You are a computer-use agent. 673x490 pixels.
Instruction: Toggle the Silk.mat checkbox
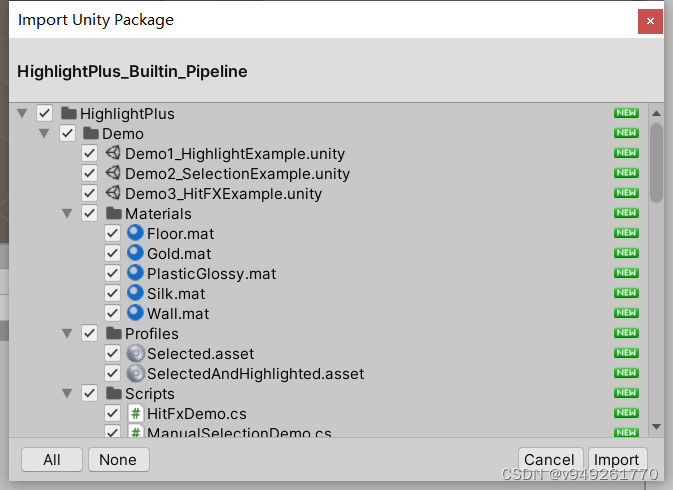(x=112, y=293)
